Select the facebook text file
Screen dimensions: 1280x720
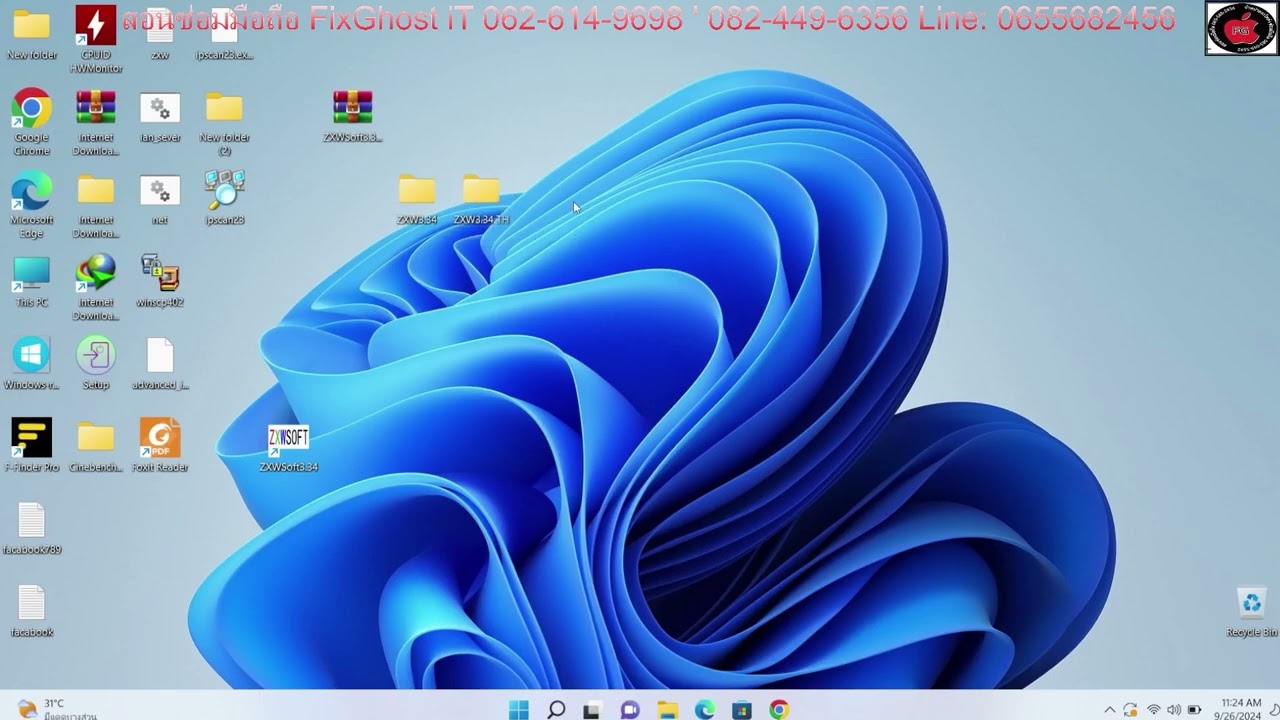(x=32, y=611)
